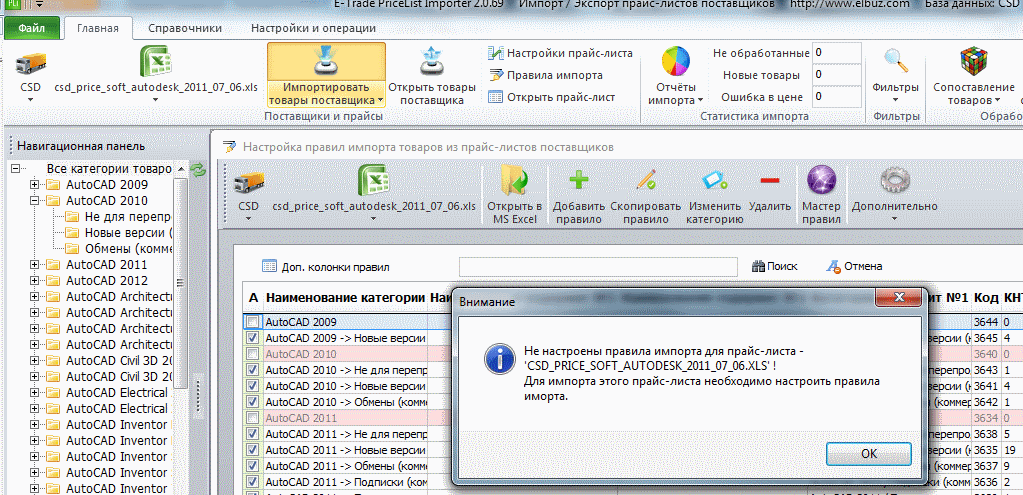Expand the AutoCAD 2012 tree node
The image size is (1023, 495).
pos(35,280)
